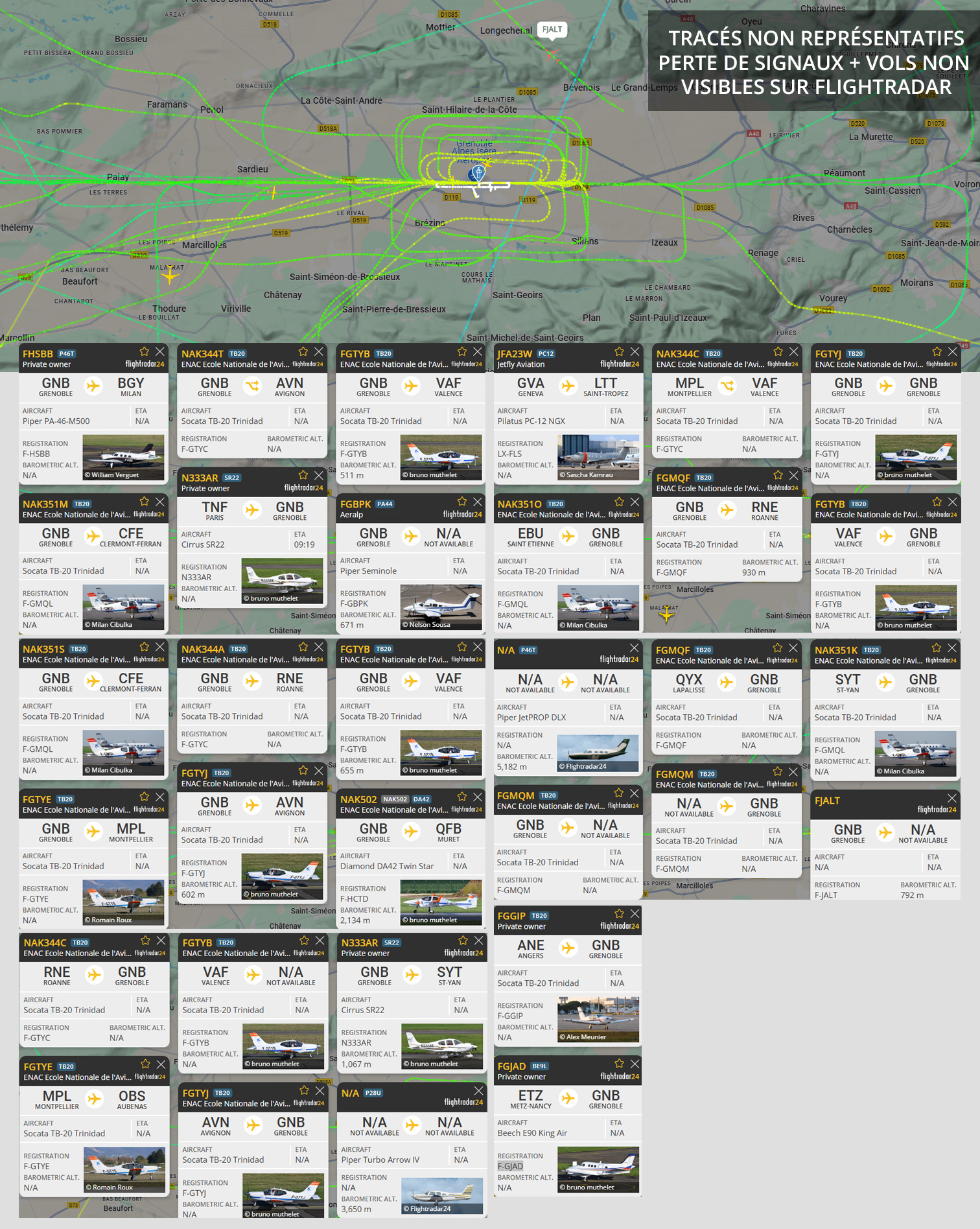Click the PC12 aircraft type badge
This screenshot has width=980, height=1229.
546,354
